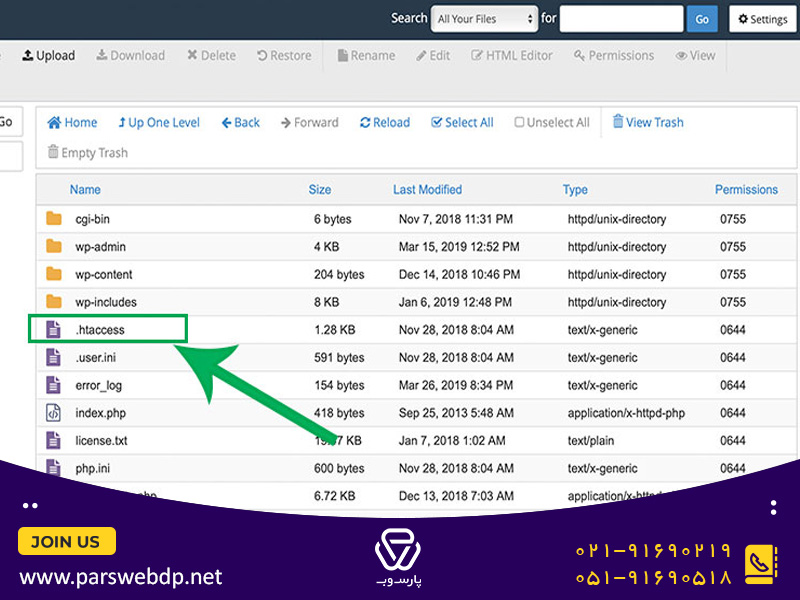Image resolution: width=800 pixels, height=600 pixels.
Task: Select the index.php file name
Action: tap(101, 413)
